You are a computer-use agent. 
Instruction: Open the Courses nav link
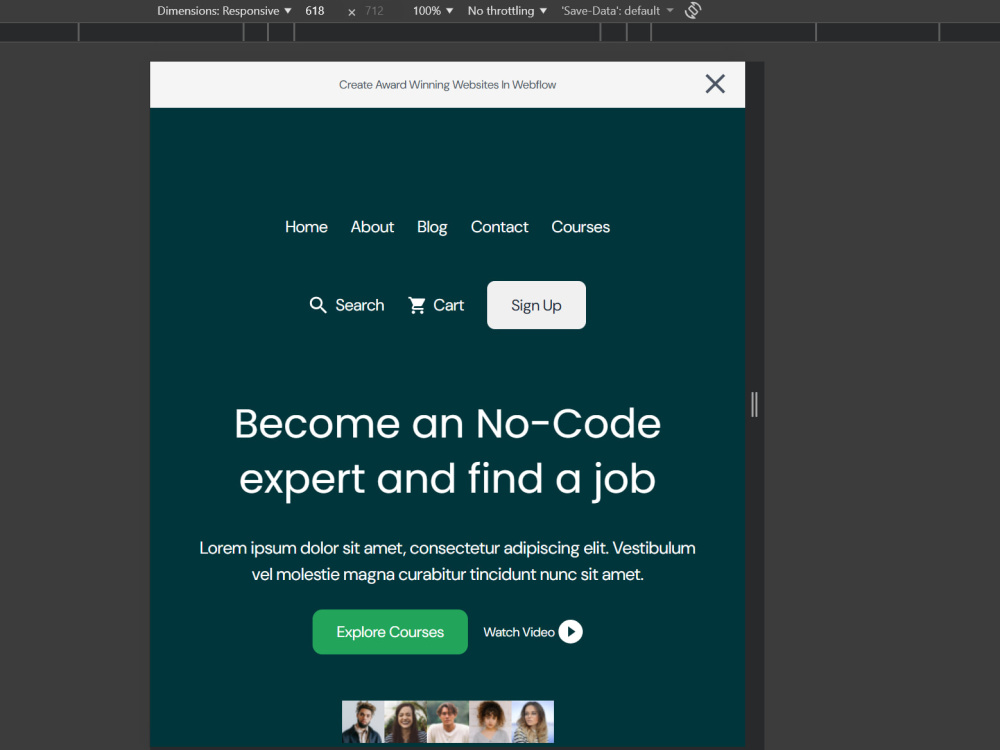[x=580, y=227]
